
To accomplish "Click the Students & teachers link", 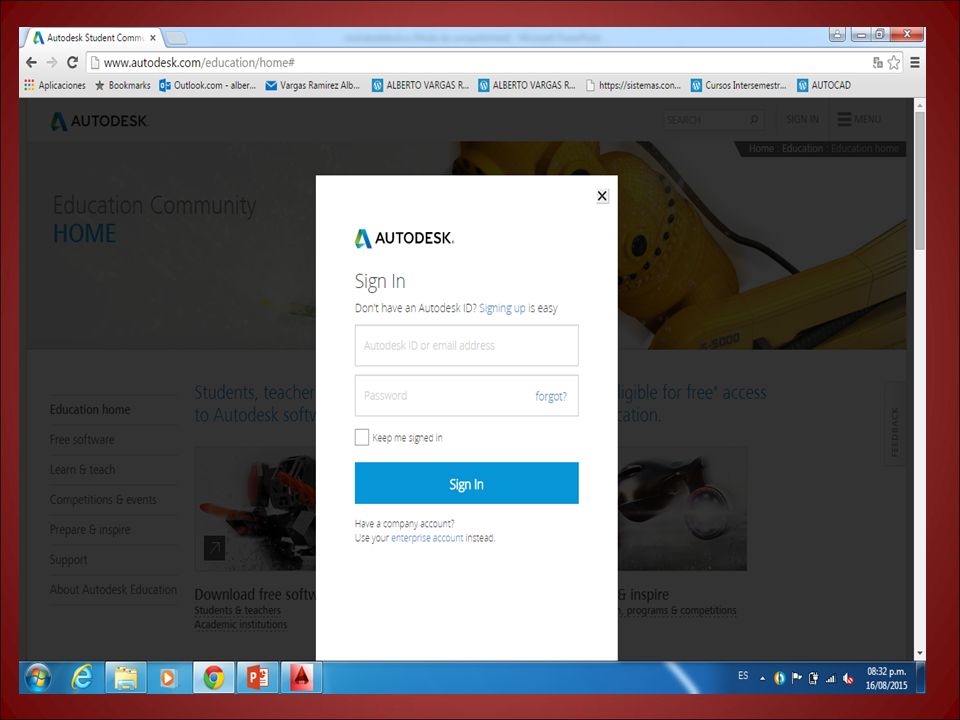I will 238,610.
